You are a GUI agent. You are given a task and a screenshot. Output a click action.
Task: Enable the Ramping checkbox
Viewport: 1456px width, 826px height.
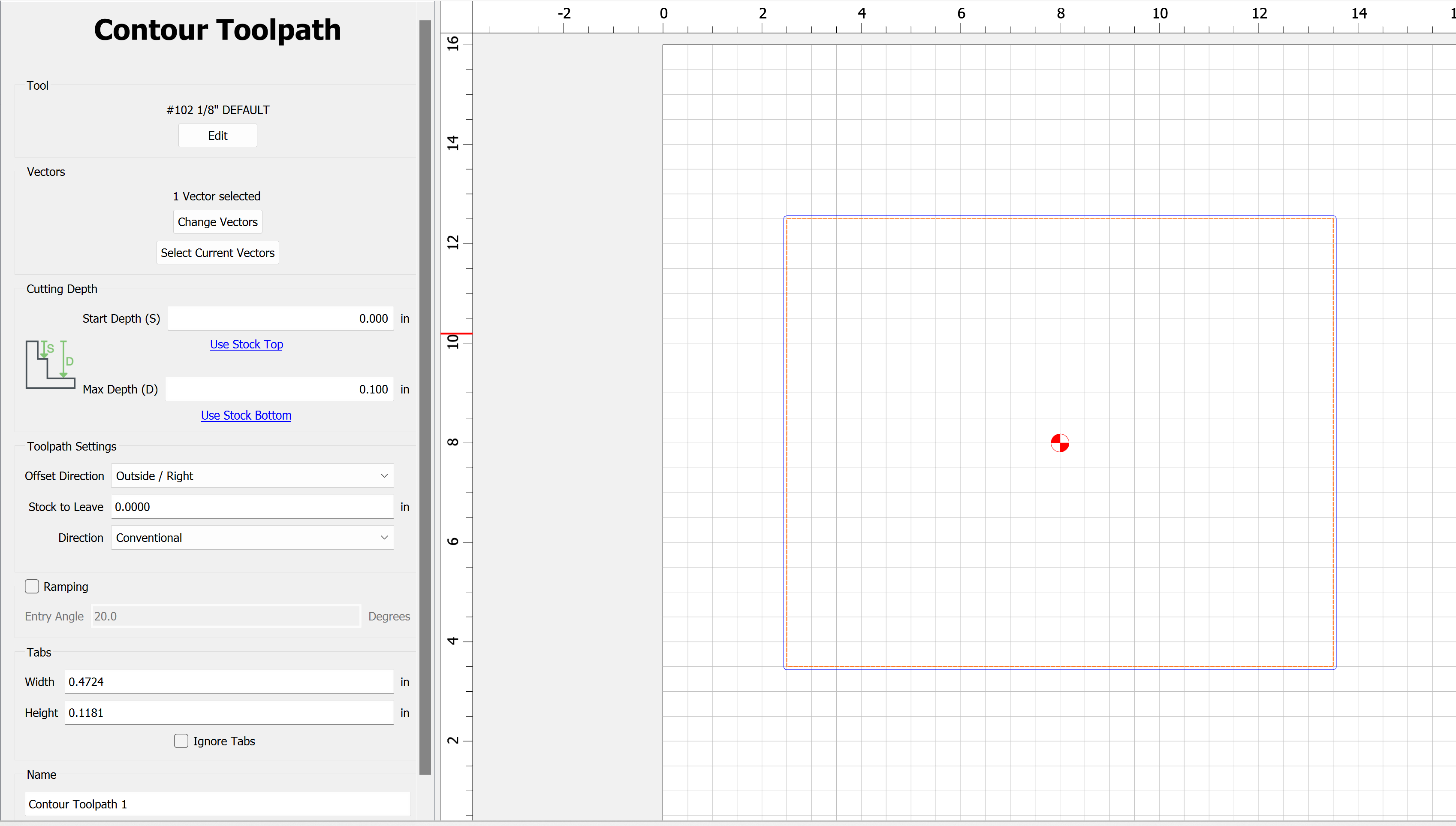(x=32, y=586)
